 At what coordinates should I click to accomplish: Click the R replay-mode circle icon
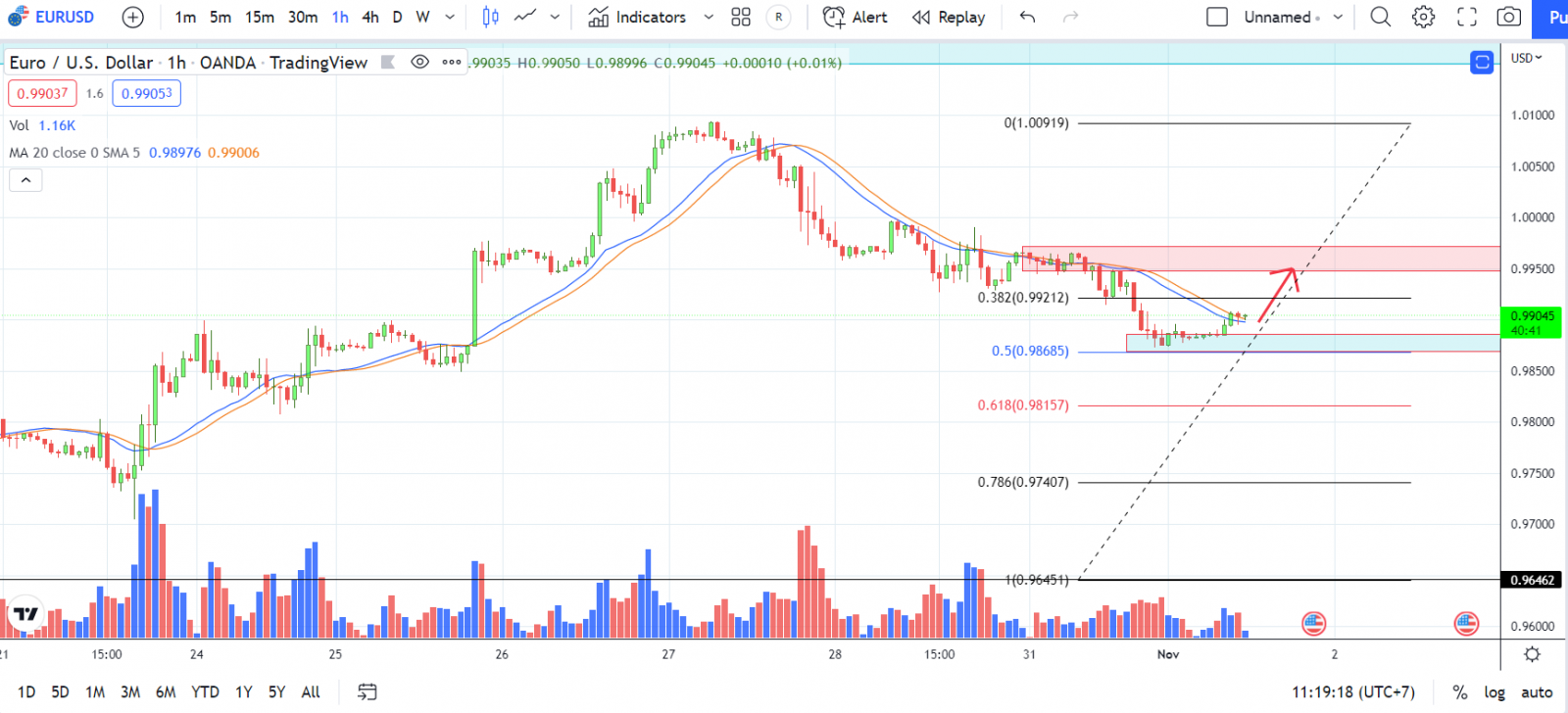point(779,17)
